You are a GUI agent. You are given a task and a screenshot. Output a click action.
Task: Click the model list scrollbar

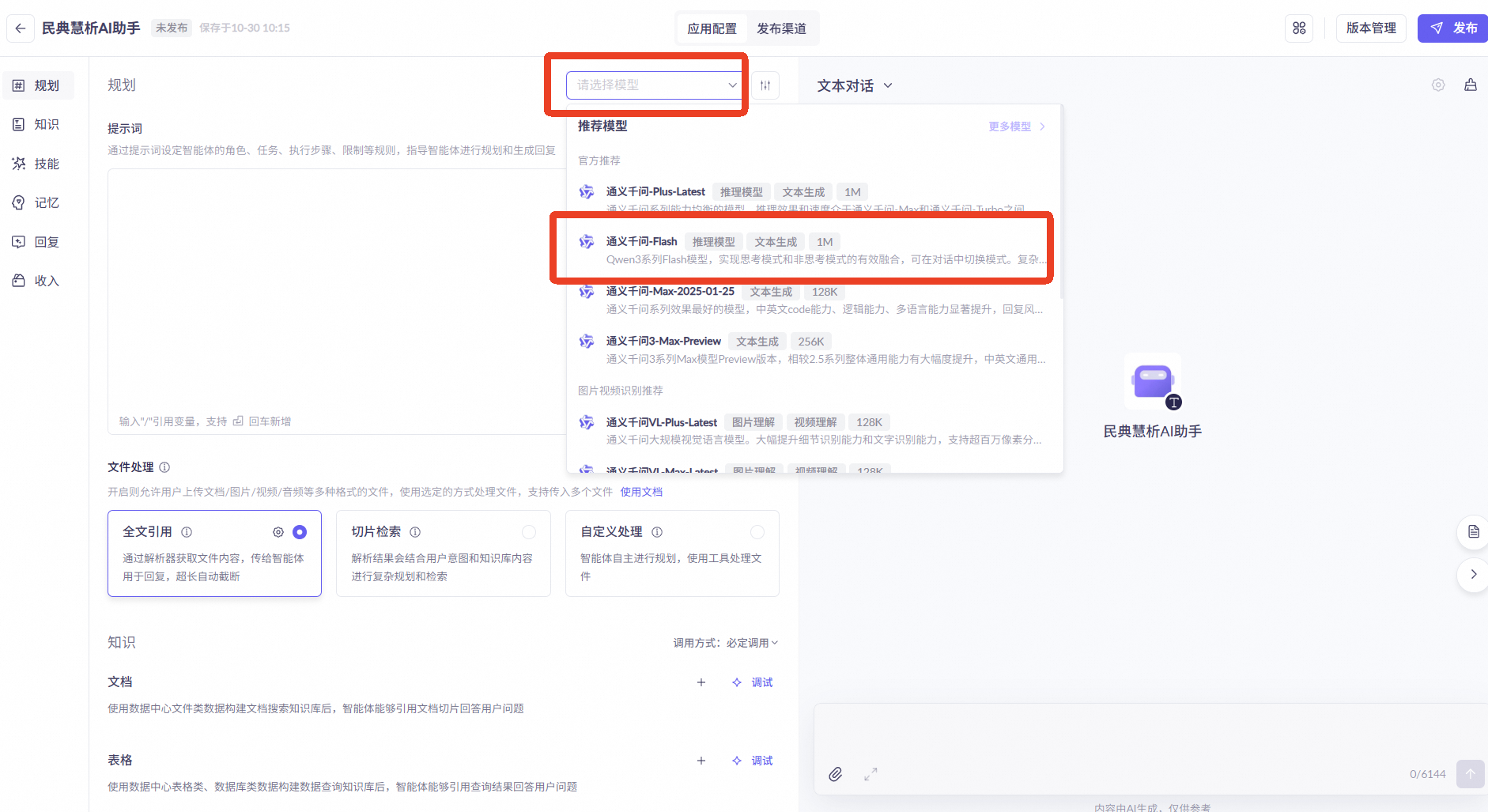[1061, 202]
